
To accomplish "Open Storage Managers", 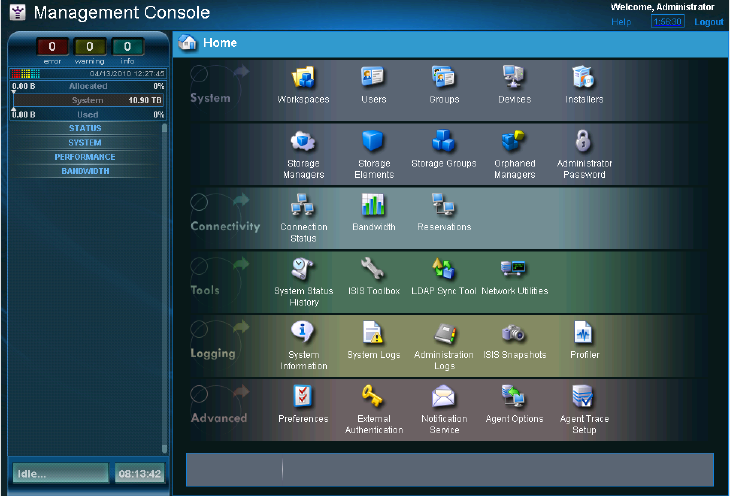I will point(303,142).
